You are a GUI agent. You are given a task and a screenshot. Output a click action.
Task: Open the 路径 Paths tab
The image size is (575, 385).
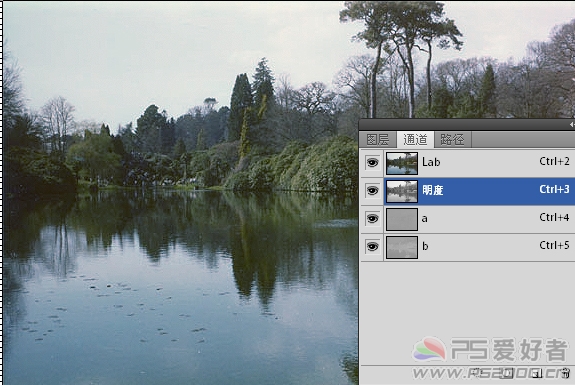pyautogui.click(x=453, y=139)
